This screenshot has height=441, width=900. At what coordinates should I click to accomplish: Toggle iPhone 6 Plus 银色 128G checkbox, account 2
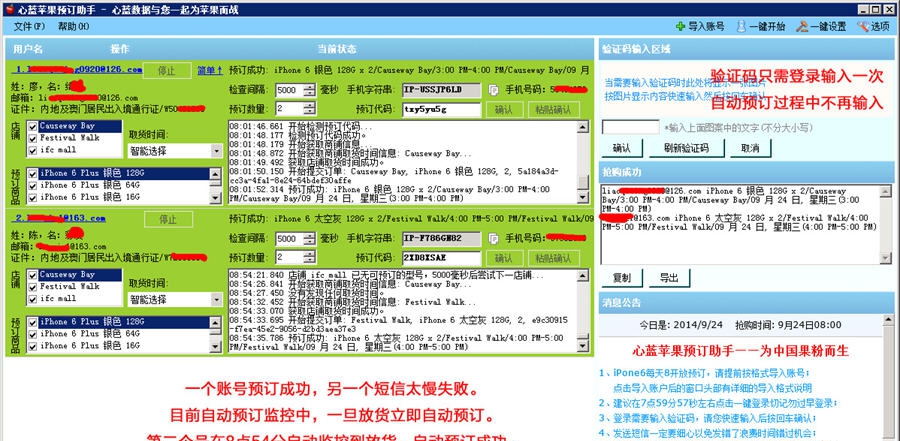coord(33,322)
